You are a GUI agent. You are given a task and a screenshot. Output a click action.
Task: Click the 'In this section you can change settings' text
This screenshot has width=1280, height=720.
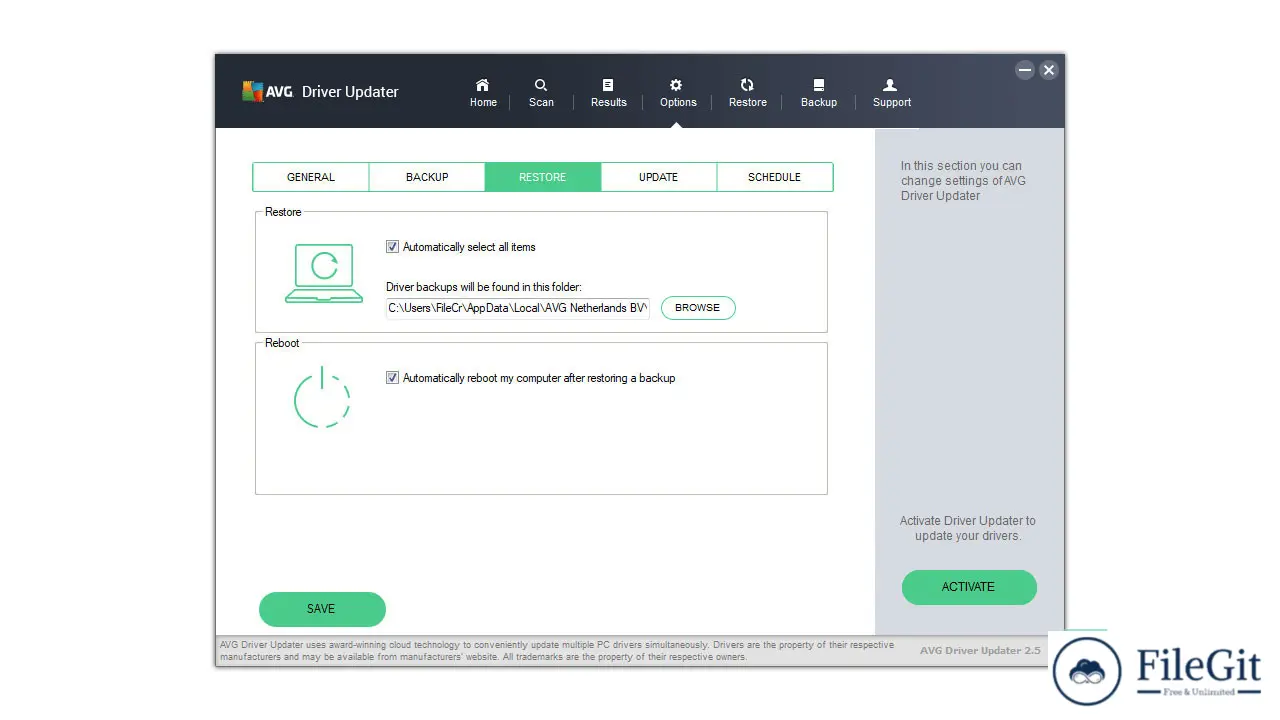click(x=963, y=181)
